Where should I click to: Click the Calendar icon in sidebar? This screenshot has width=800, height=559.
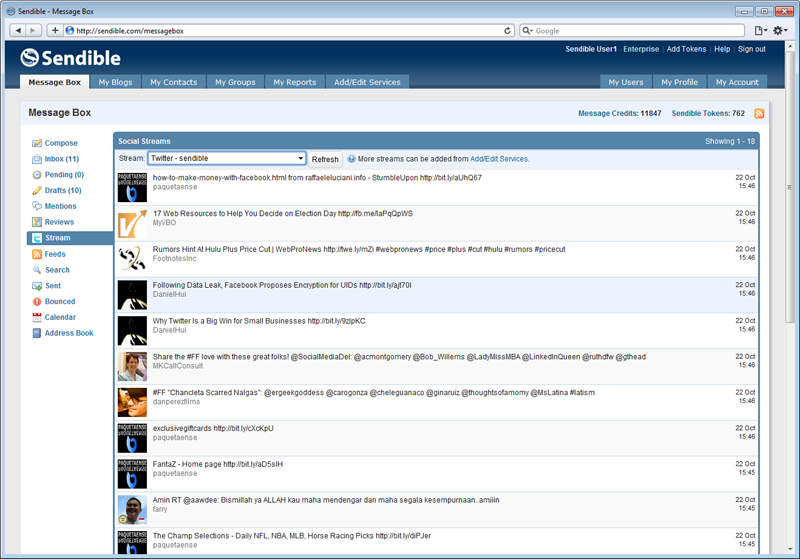click(37, 317)
